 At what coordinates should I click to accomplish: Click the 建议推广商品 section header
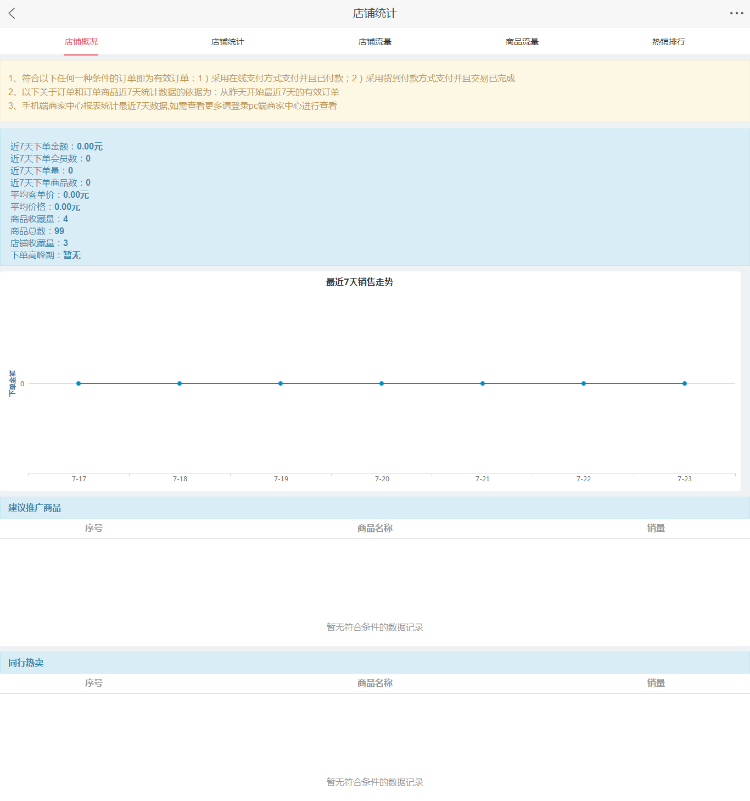tap(35, 508)
